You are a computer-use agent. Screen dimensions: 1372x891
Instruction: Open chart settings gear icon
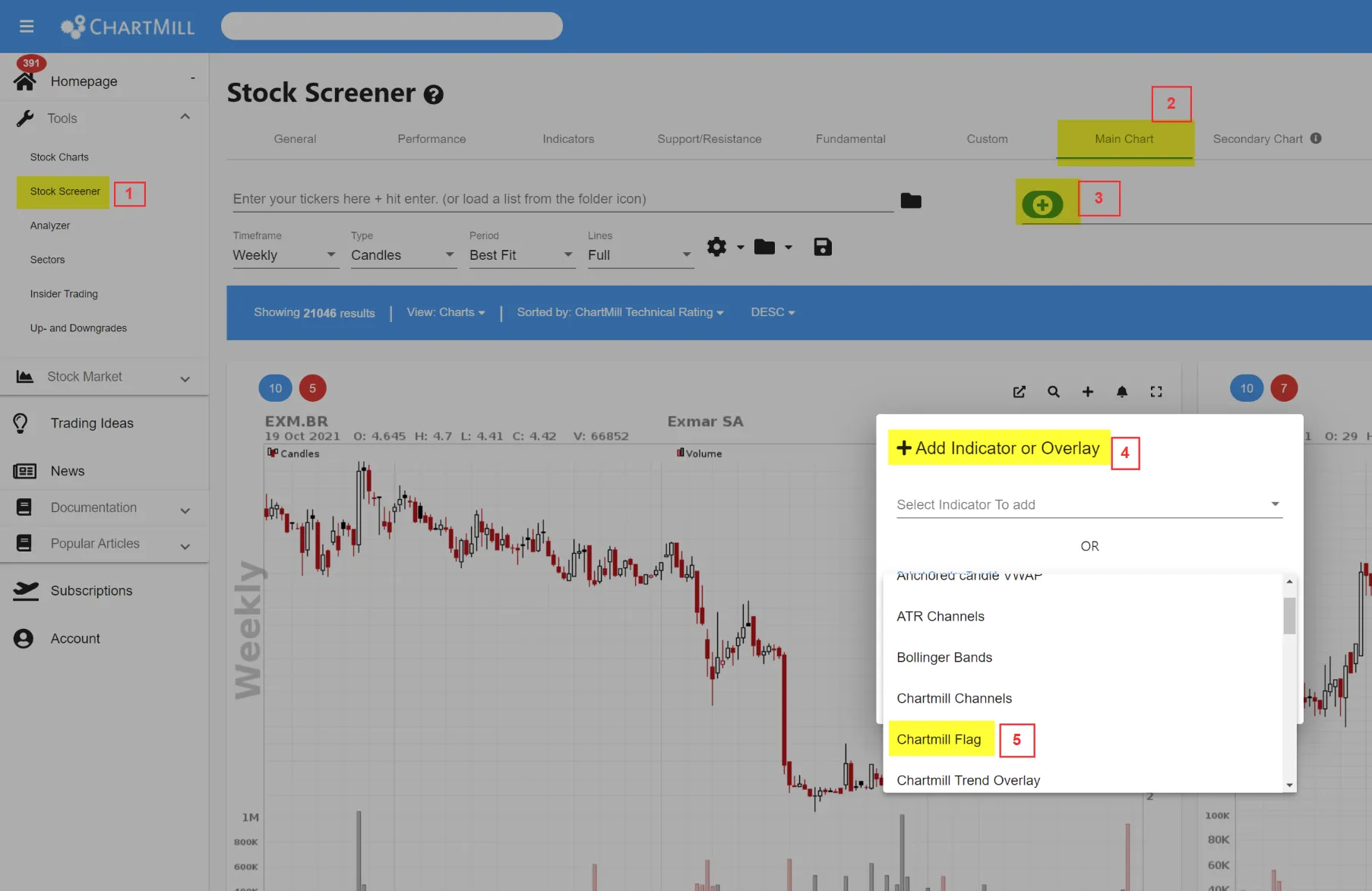pos(716,247)
